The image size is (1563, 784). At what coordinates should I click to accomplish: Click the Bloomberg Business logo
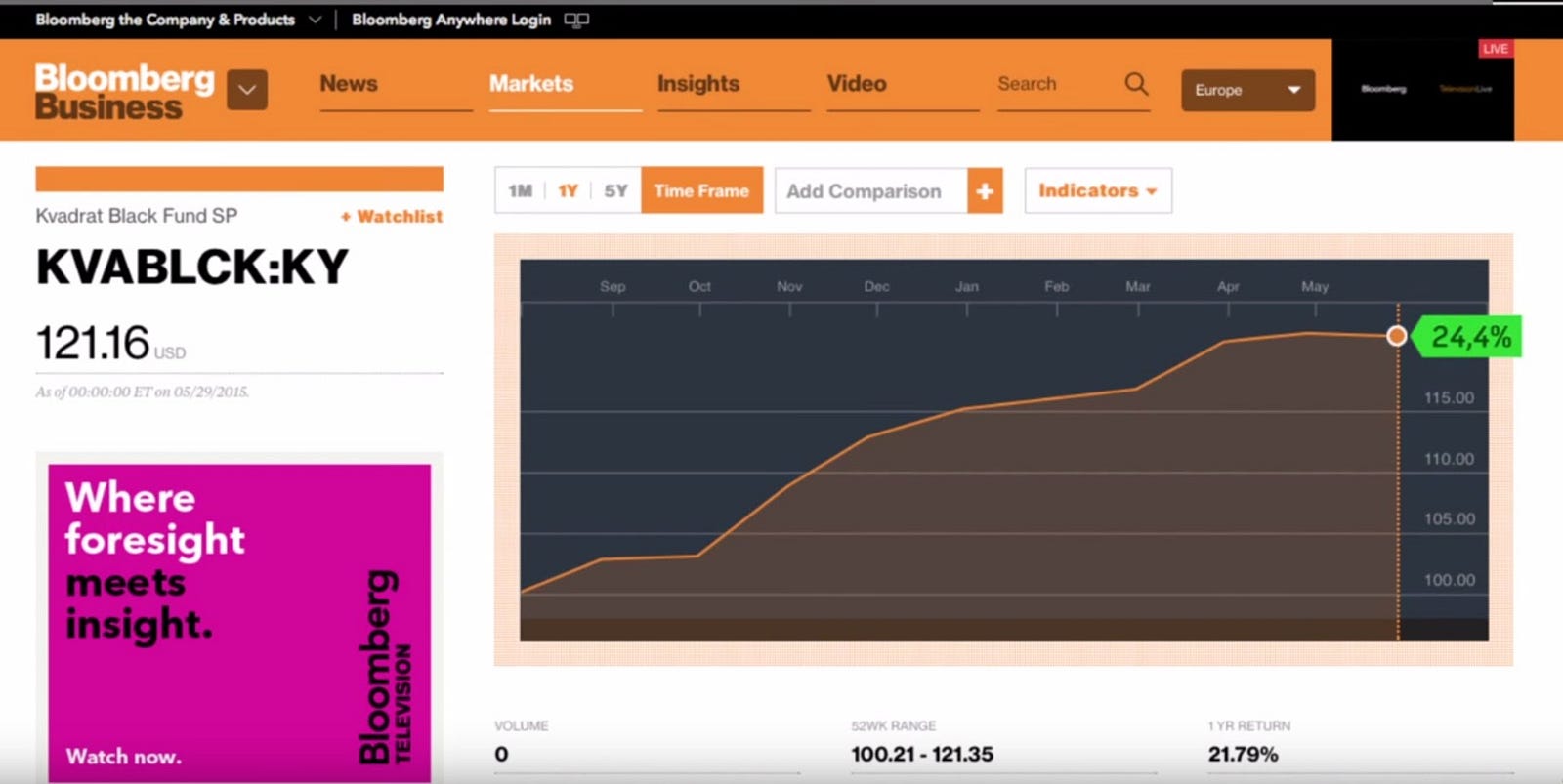coord(124,92)
